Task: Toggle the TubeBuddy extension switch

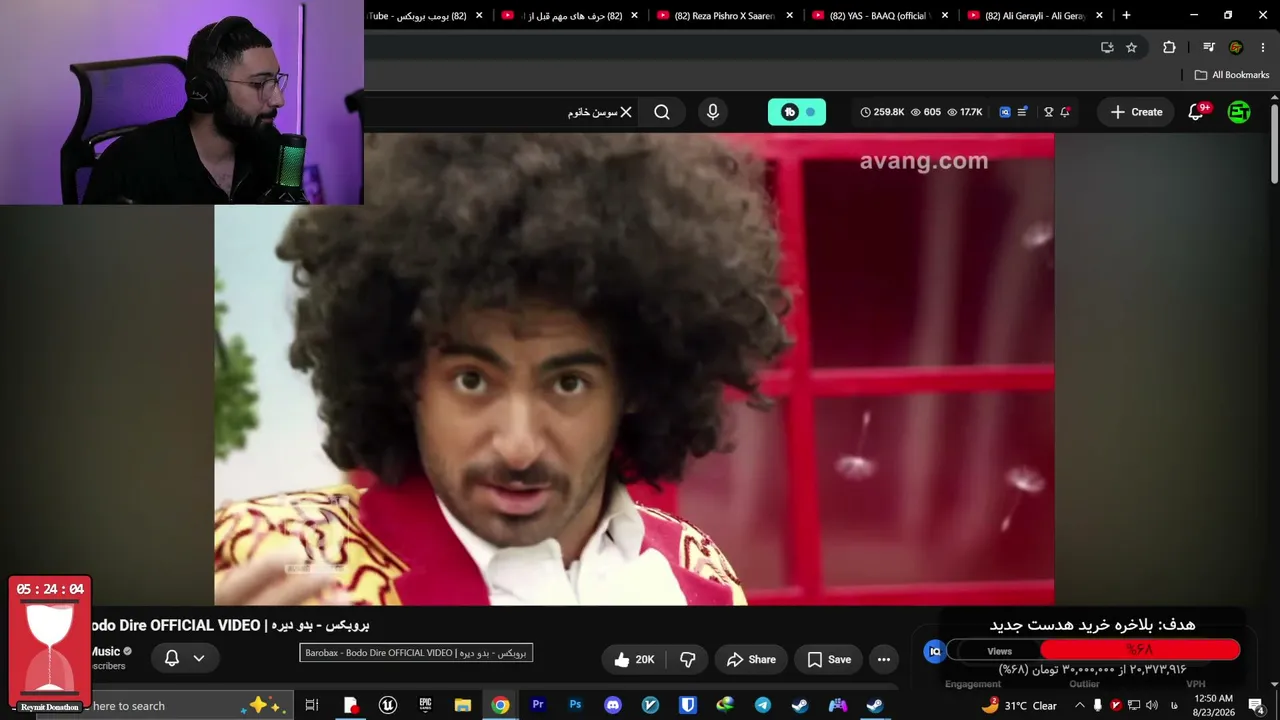Action: point(797,112)
